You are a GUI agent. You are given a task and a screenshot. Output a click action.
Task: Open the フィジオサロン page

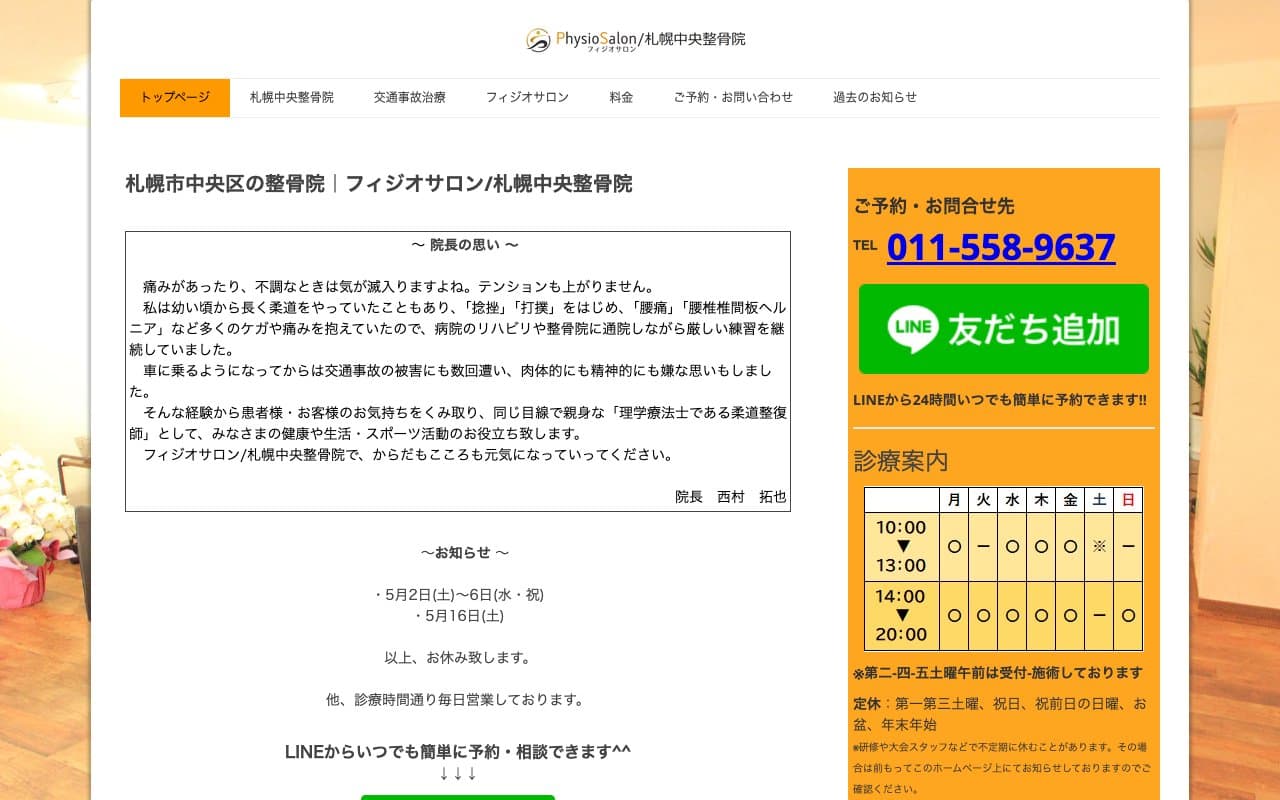[527, 97]
